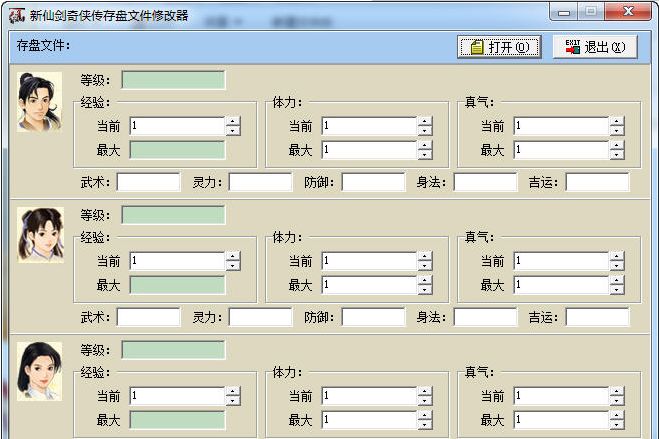Click the app icon in the title bar
The image size is (659, 439).
coord(17,16)
